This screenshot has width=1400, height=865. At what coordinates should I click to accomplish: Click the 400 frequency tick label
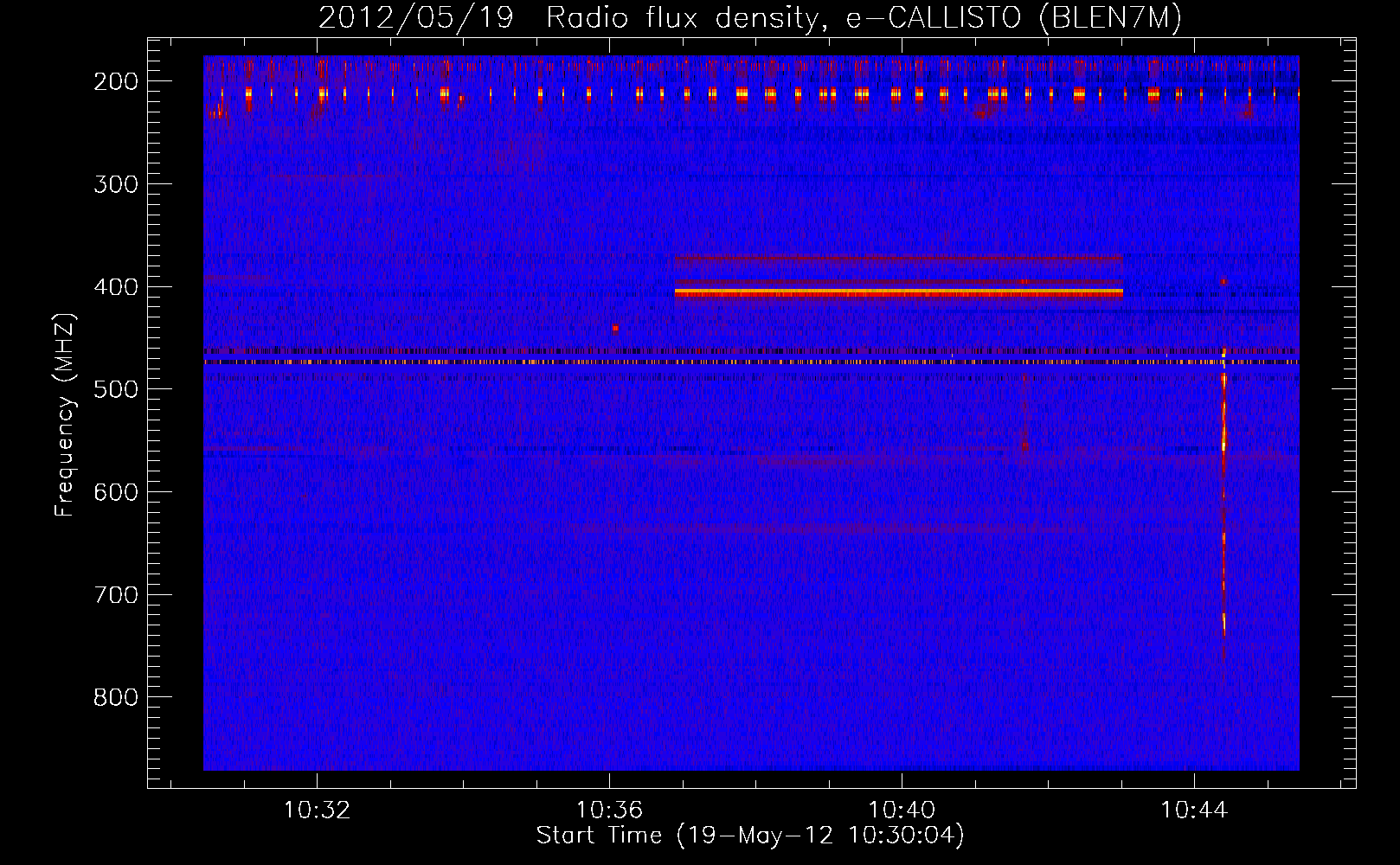pyautogui.click(x=116, y=287)
